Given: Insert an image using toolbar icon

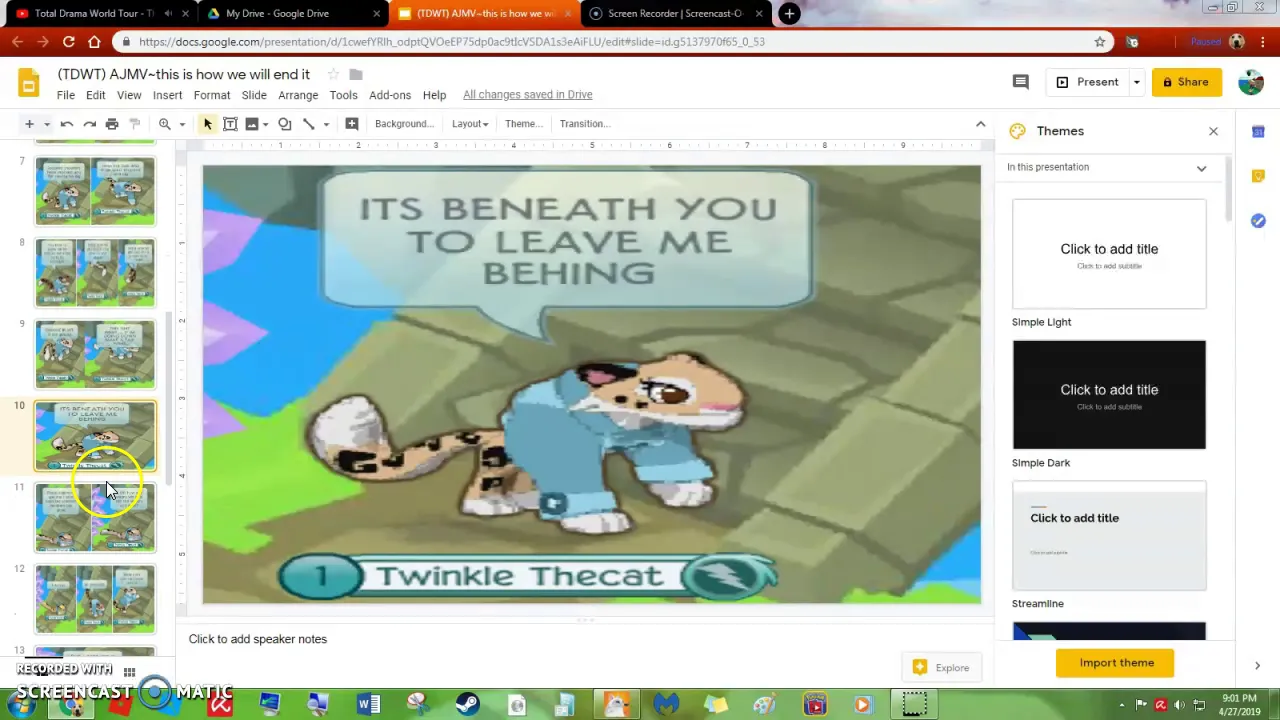Looking at the screenshot, I should coord(252,124).
